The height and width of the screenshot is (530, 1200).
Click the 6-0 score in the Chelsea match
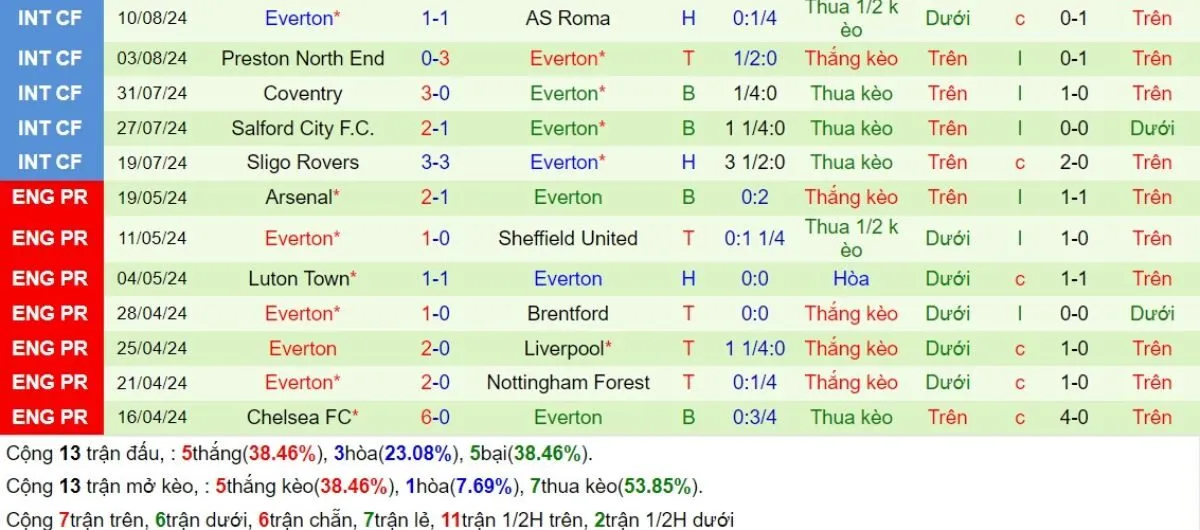(x=435, y=417)
